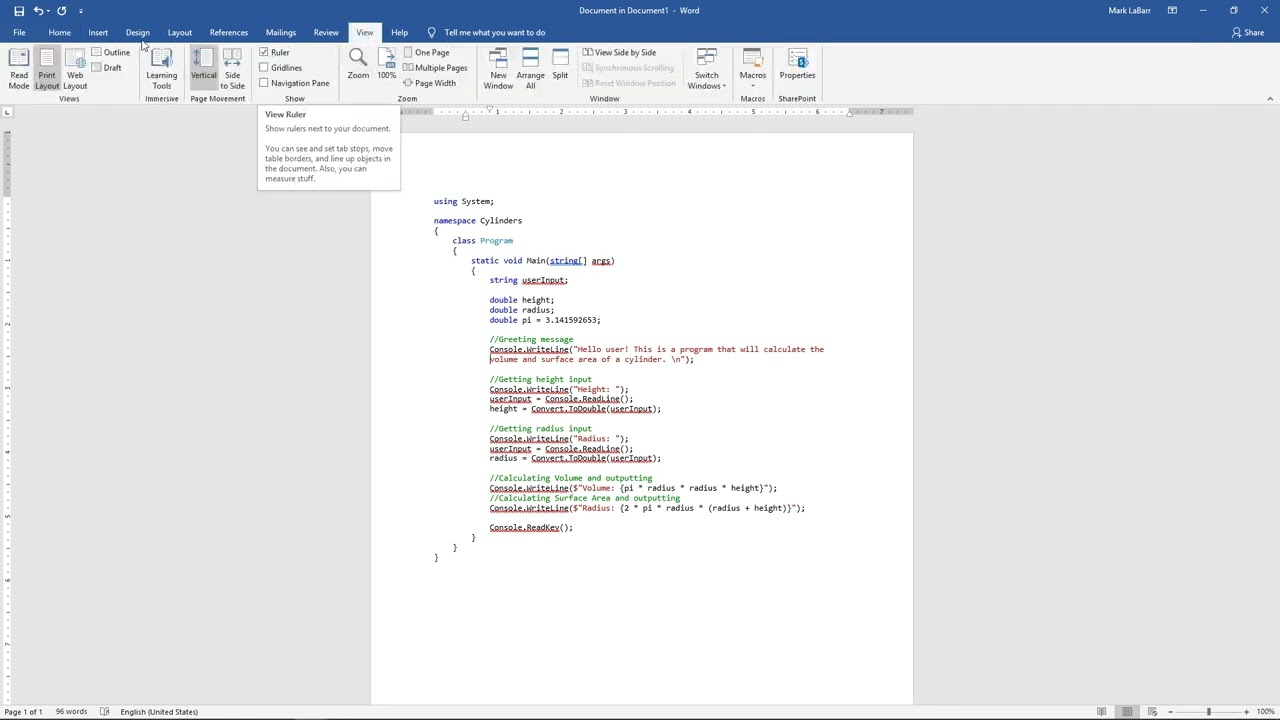Switch to the Review tab
Screen dimensions: 1280x720
coord(326,32)
